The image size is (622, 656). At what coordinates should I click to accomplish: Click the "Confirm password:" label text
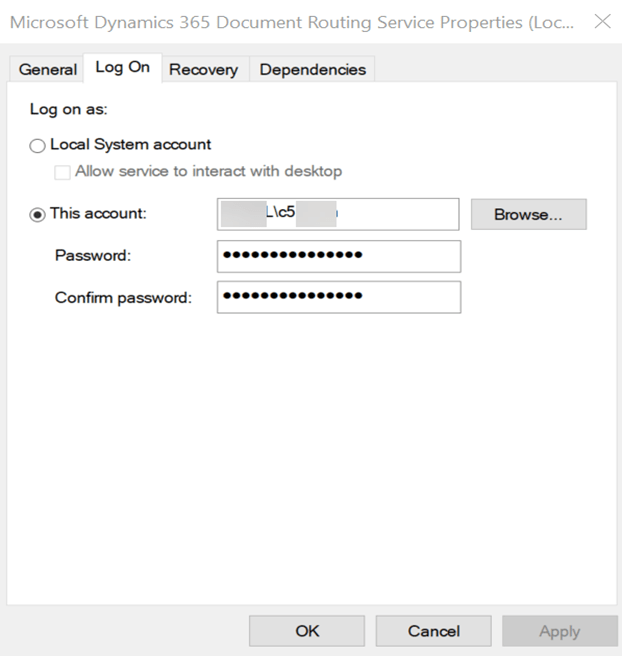[x=123, y=297]
